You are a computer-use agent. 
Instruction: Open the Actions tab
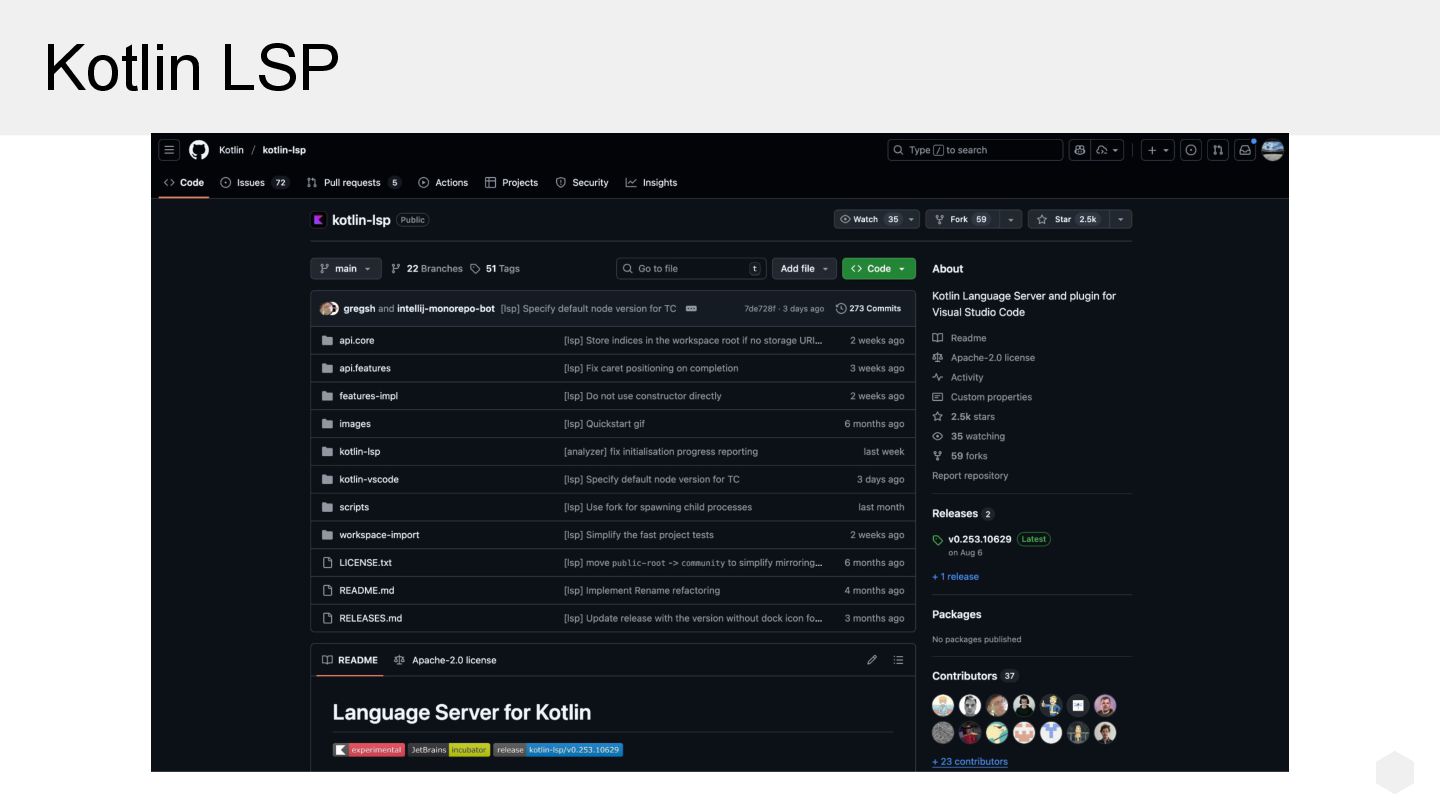[x=443, y=183]
